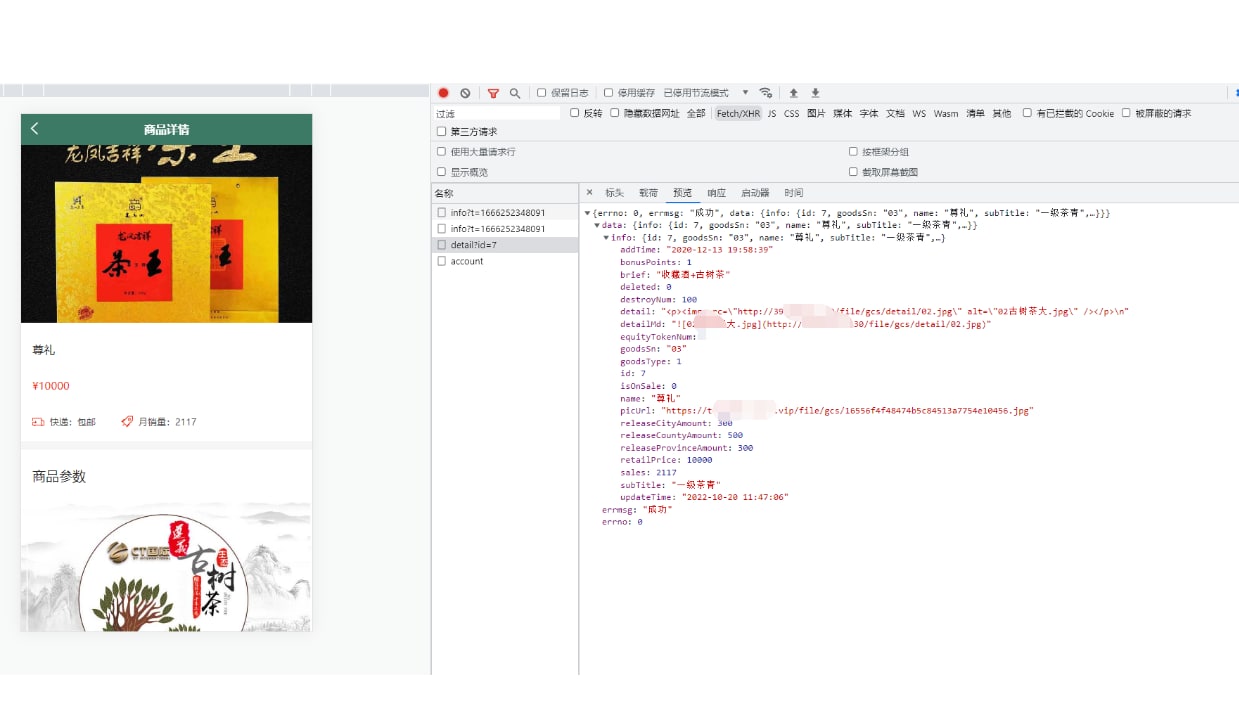Select the detail?id=7 request
The width and height of the screenshot is (1239, 721).
(x=505, y=245)
